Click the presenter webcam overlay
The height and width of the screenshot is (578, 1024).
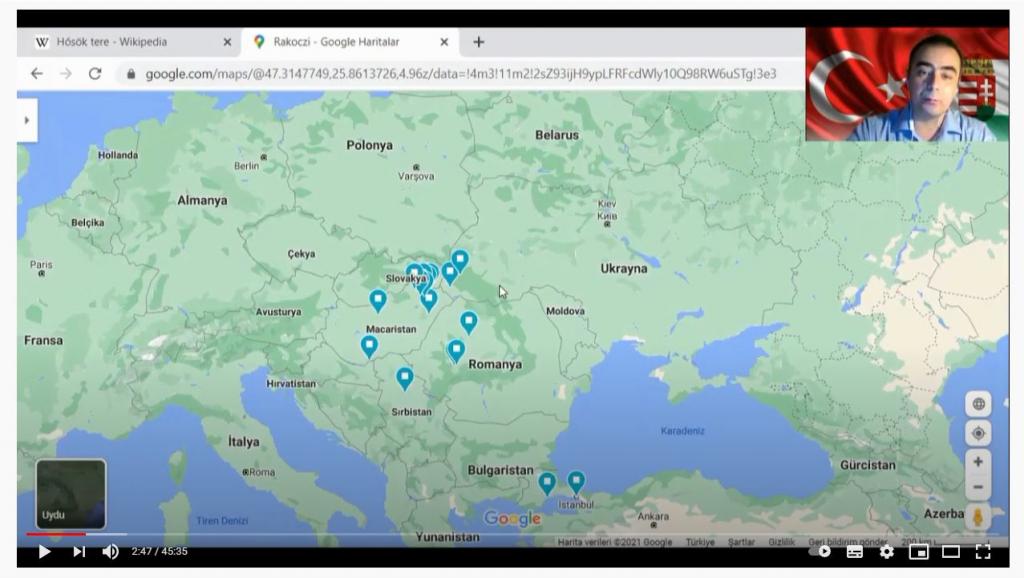[907, 84]
